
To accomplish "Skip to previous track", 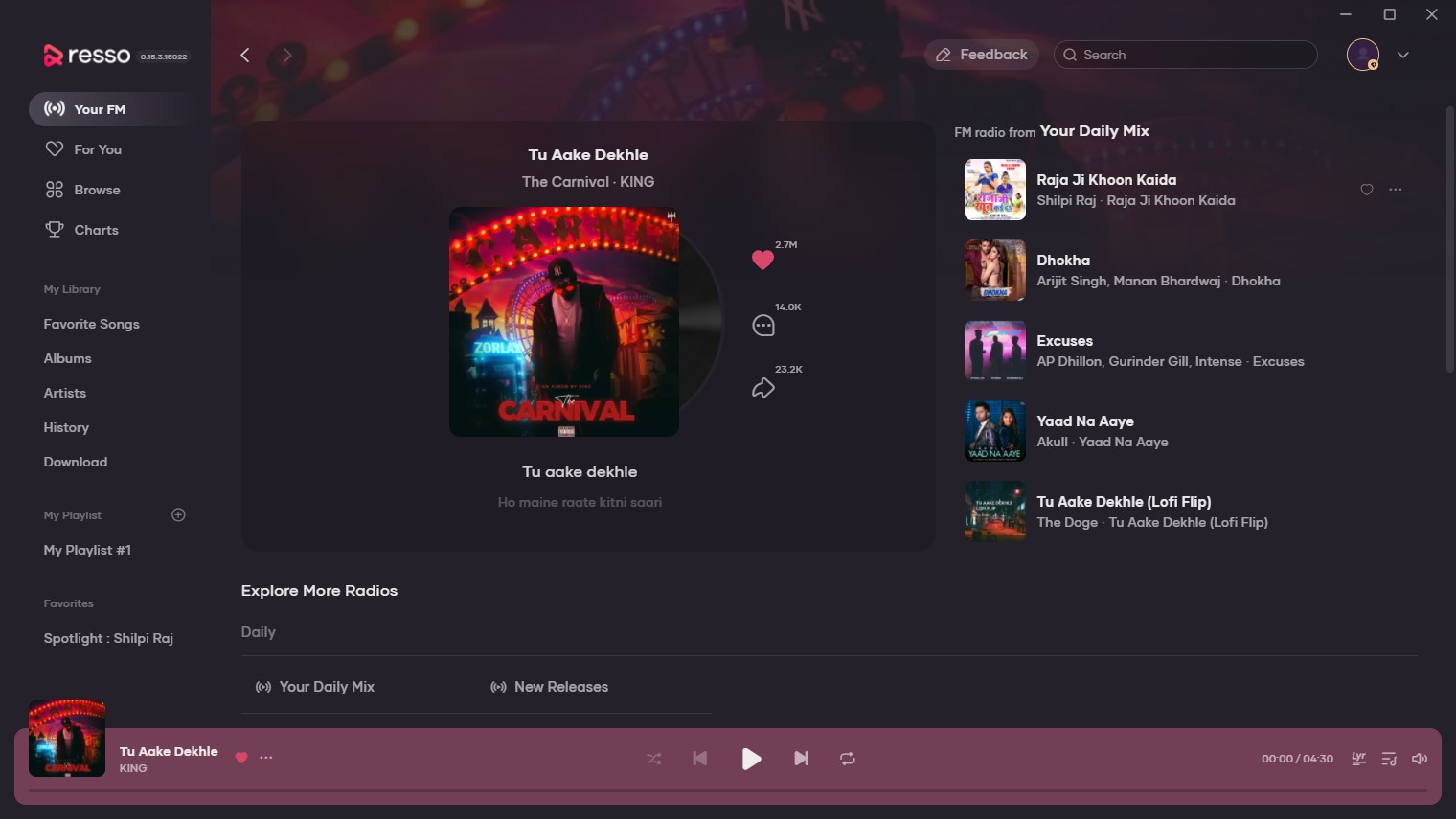I will 700,759.
